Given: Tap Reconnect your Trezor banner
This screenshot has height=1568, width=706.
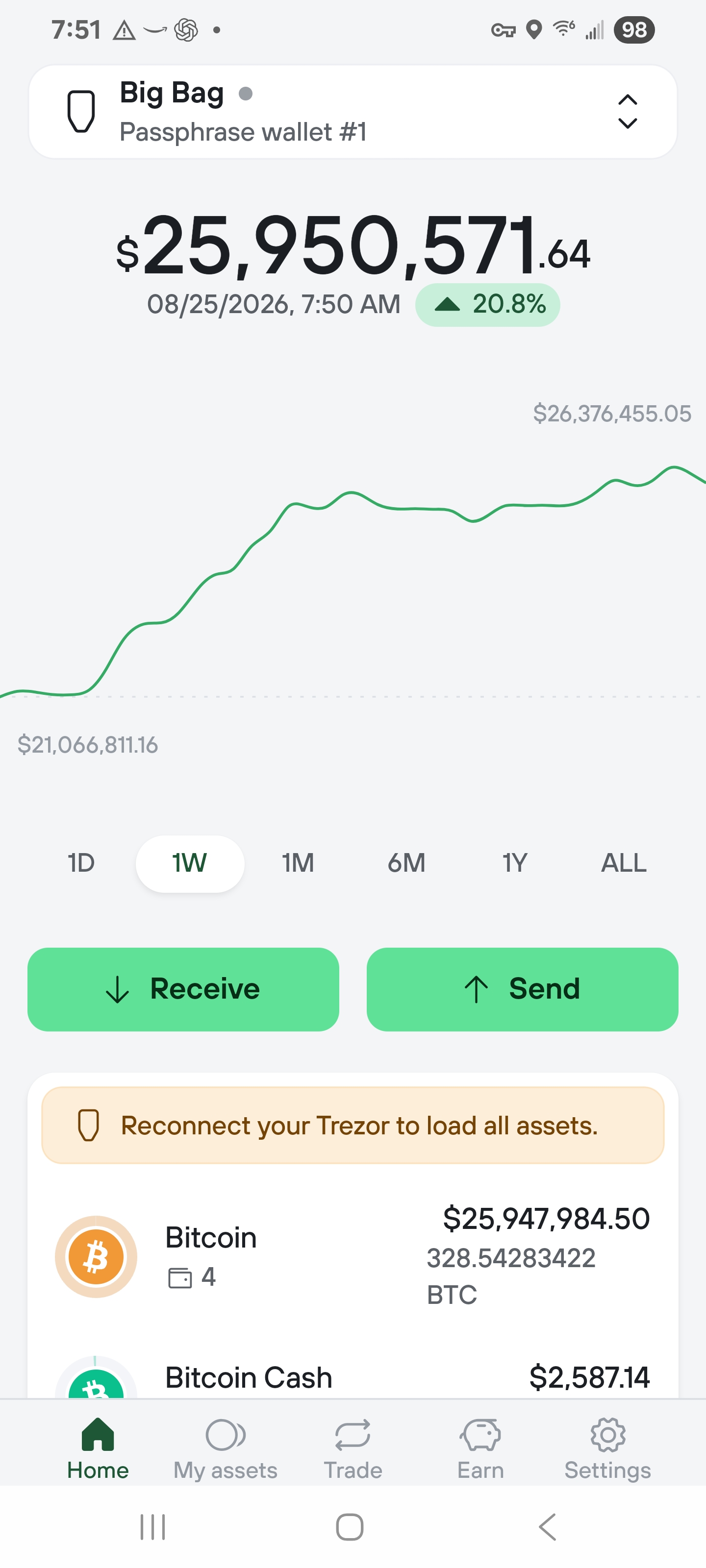Looking at the screenshot, I should [353, 1126].
